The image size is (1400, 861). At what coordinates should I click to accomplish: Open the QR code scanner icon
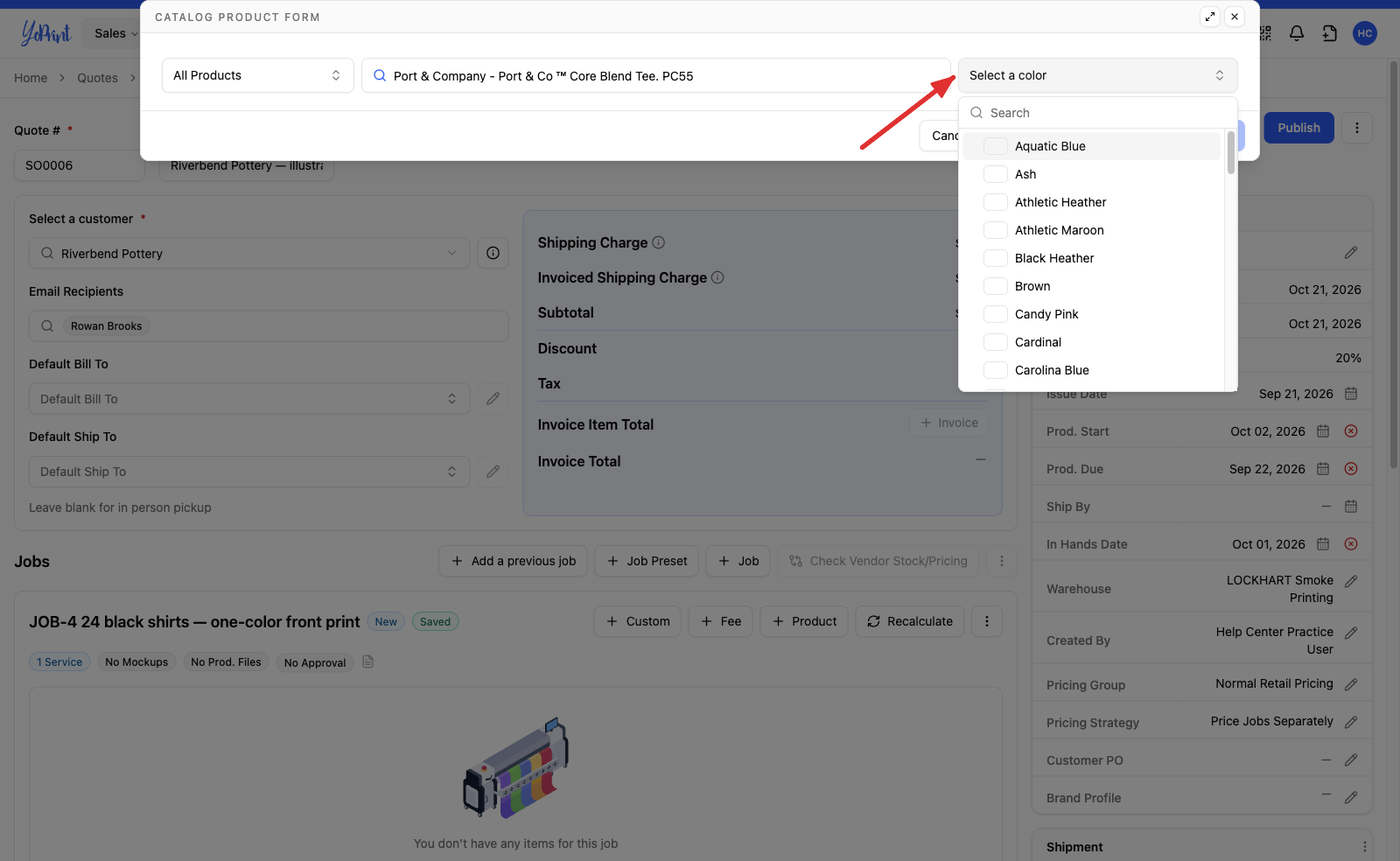click(x=1265, y=33)
